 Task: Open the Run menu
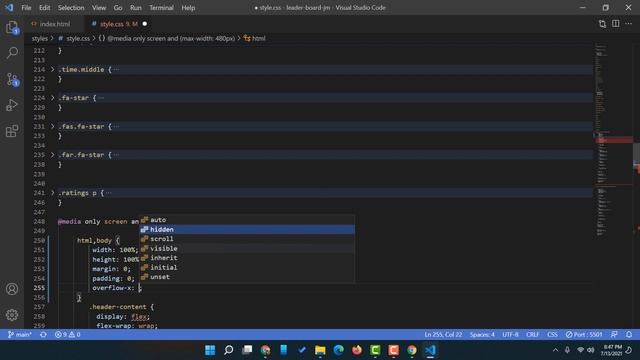[136, 8]
